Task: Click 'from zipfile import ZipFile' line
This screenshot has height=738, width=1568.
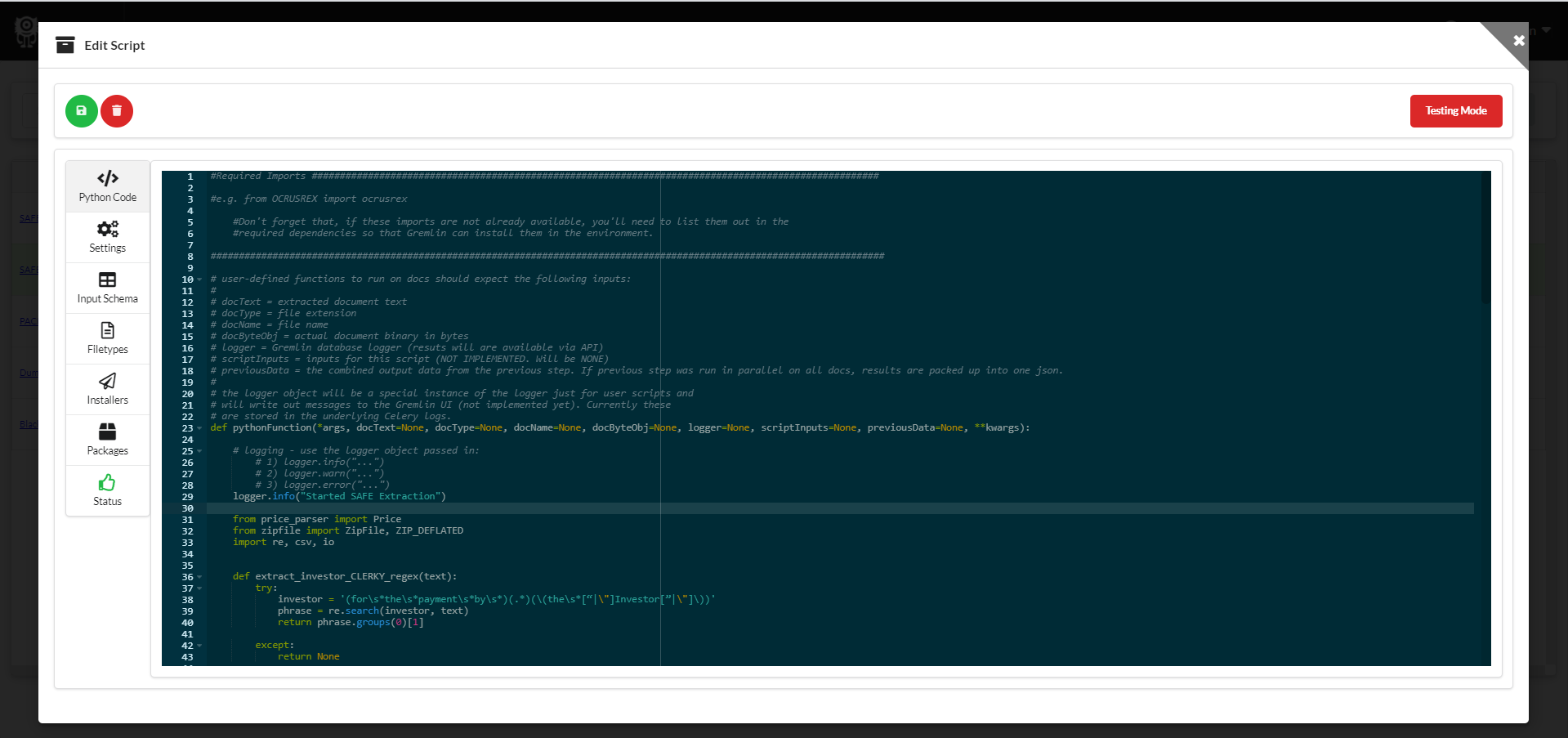Action: (x=348, y=531)
